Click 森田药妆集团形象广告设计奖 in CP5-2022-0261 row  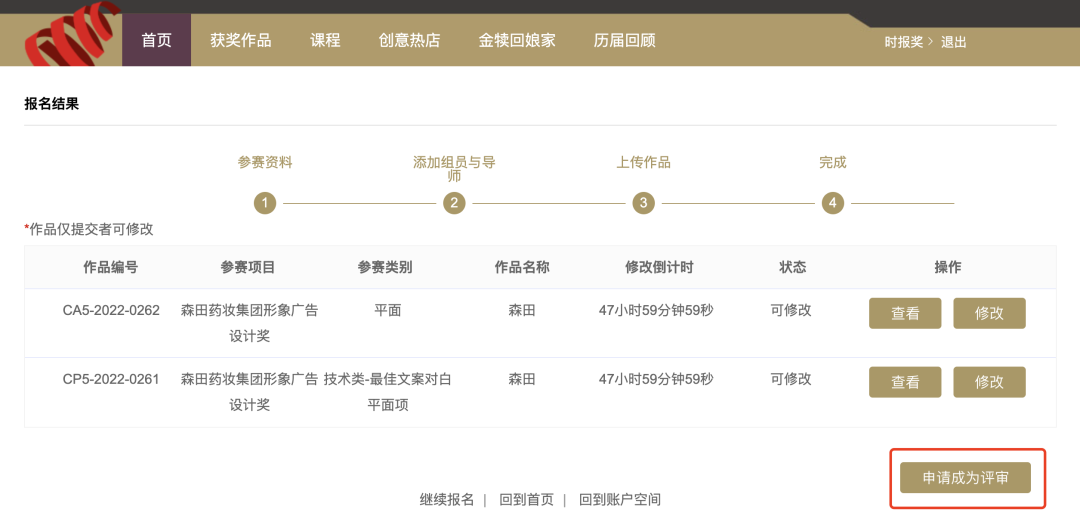tap(249, 392)
